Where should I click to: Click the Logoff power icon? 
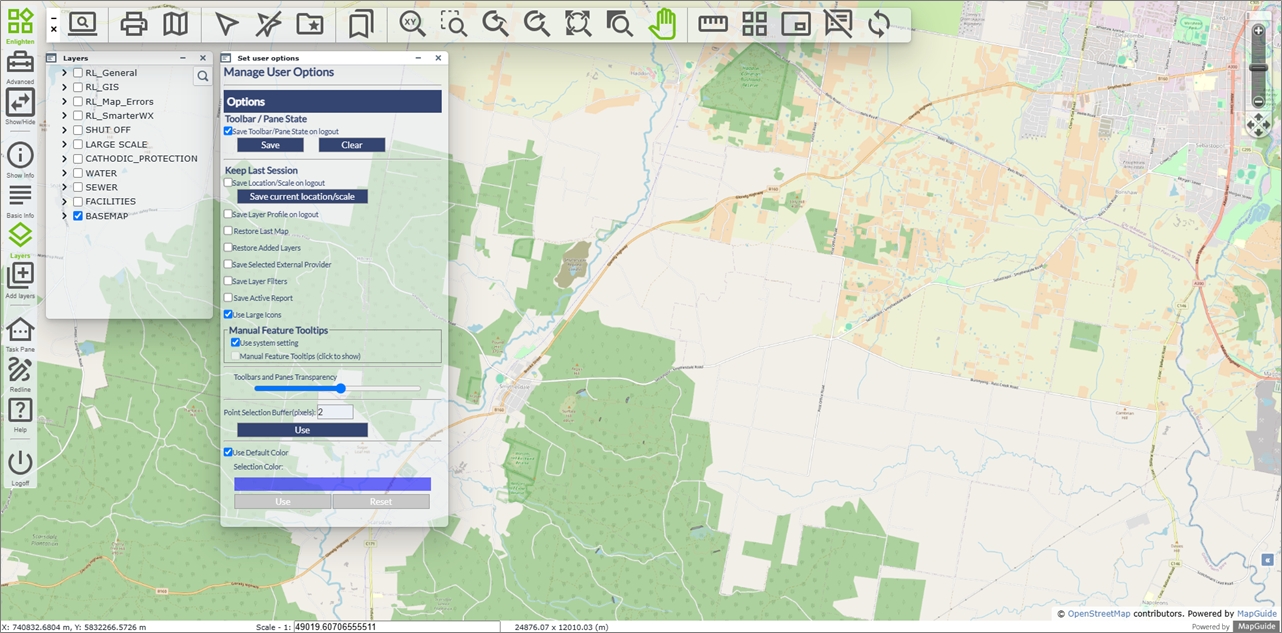coord(20,463)
